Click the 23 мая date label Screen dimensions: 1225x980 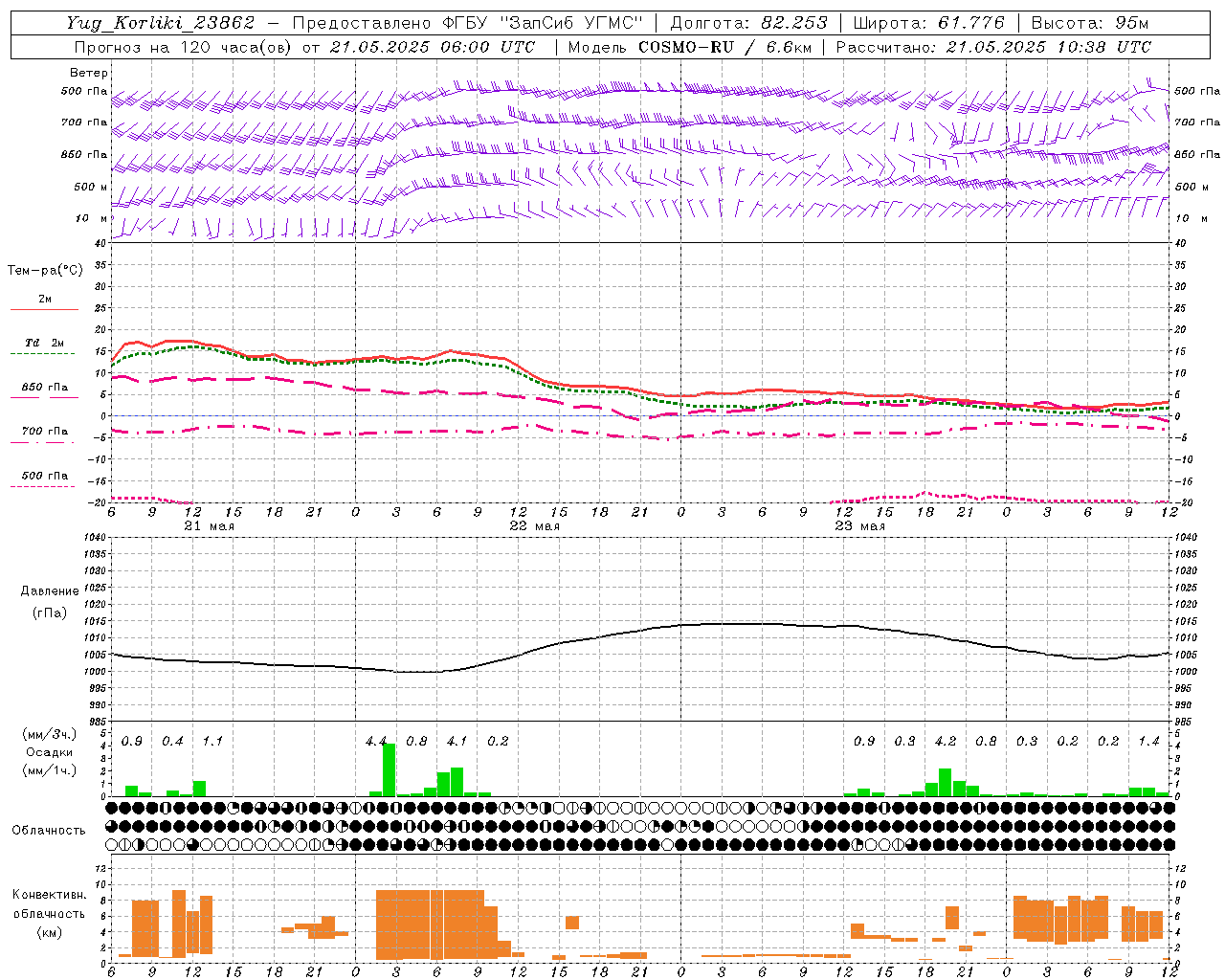[x=859, y=526]
